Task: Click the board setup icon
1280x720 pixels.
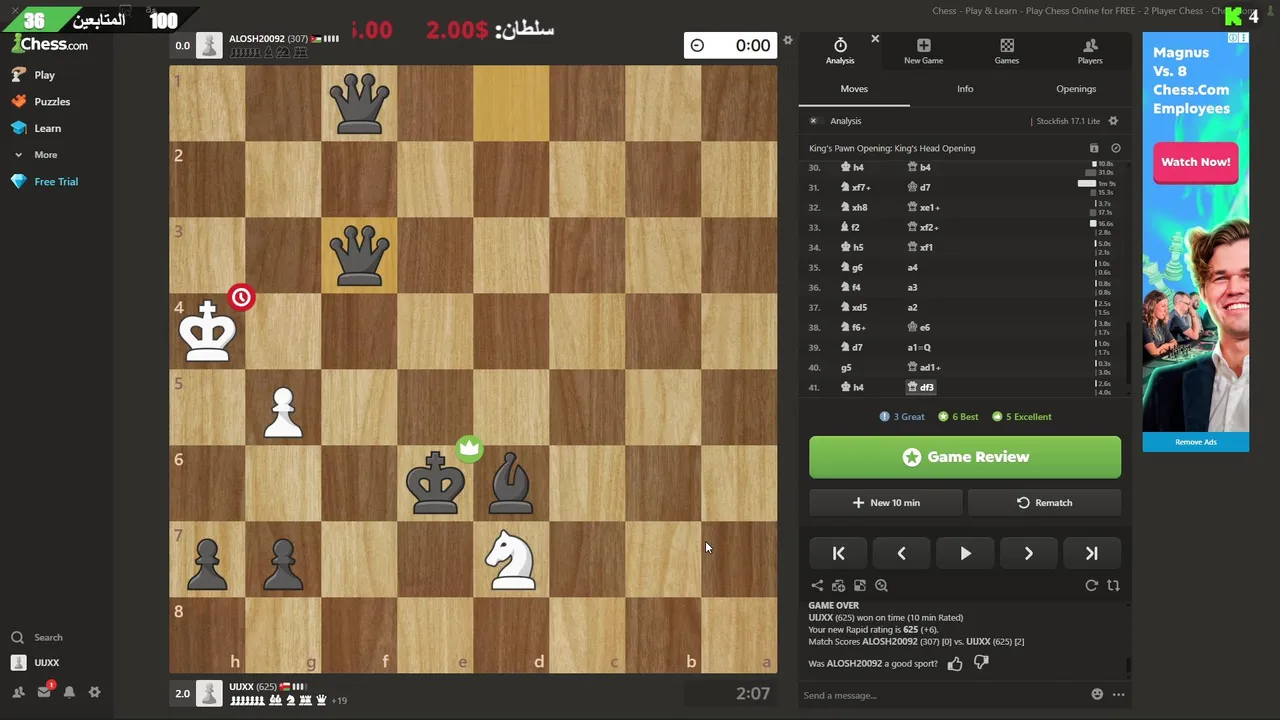Action: 859,586
